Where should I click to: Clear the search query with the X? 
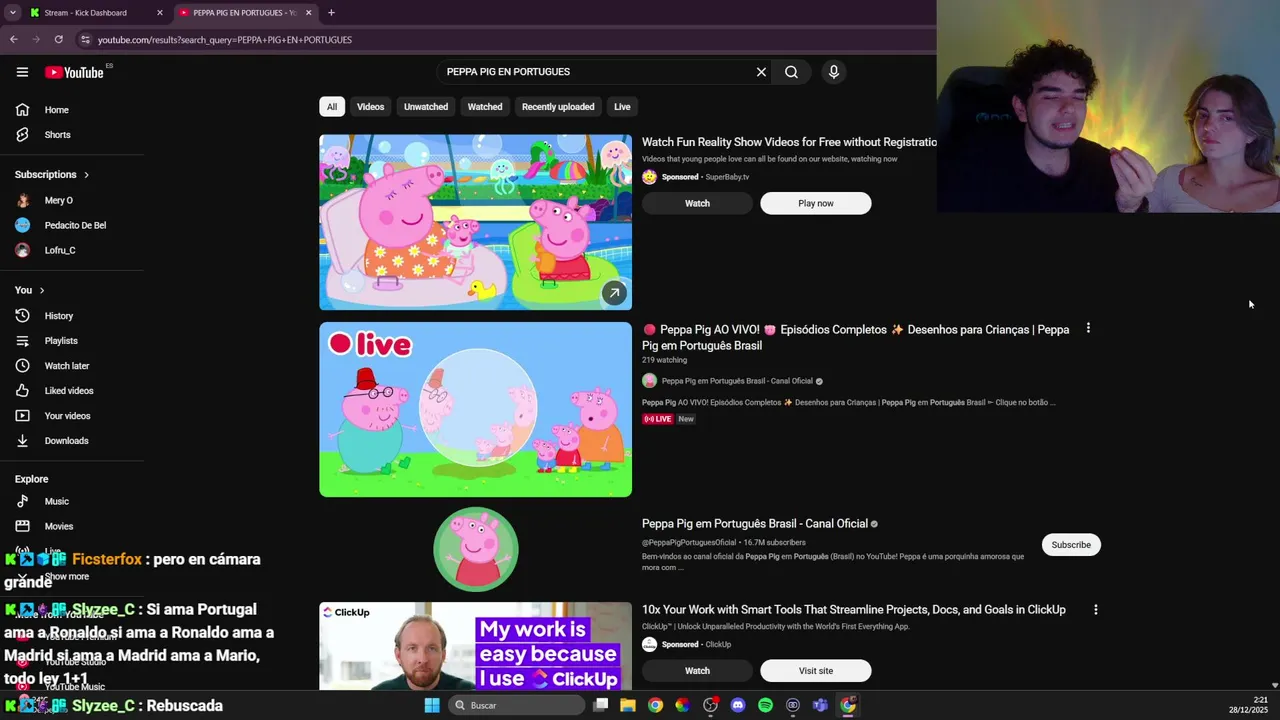pos(761,72)
